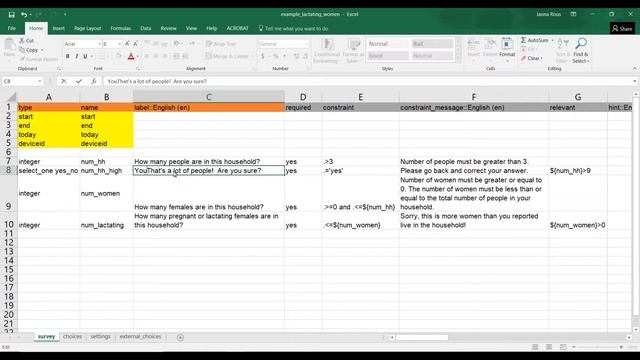Click cell with num_lactating name
Screen dimensions: 640x360
click(106, 220)
